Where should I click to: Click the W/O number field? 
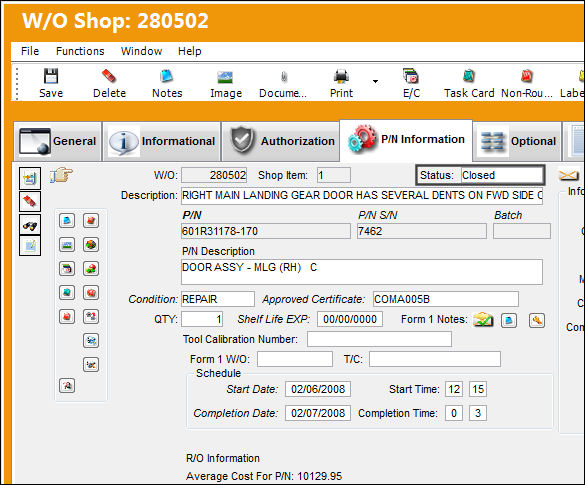[214, 175]
